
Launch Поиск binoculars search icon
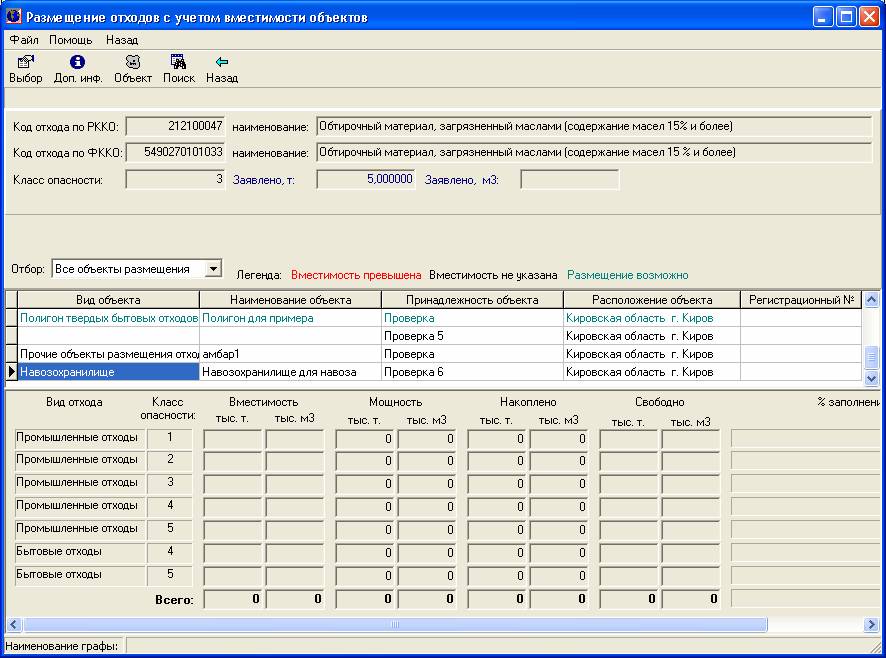179,62
